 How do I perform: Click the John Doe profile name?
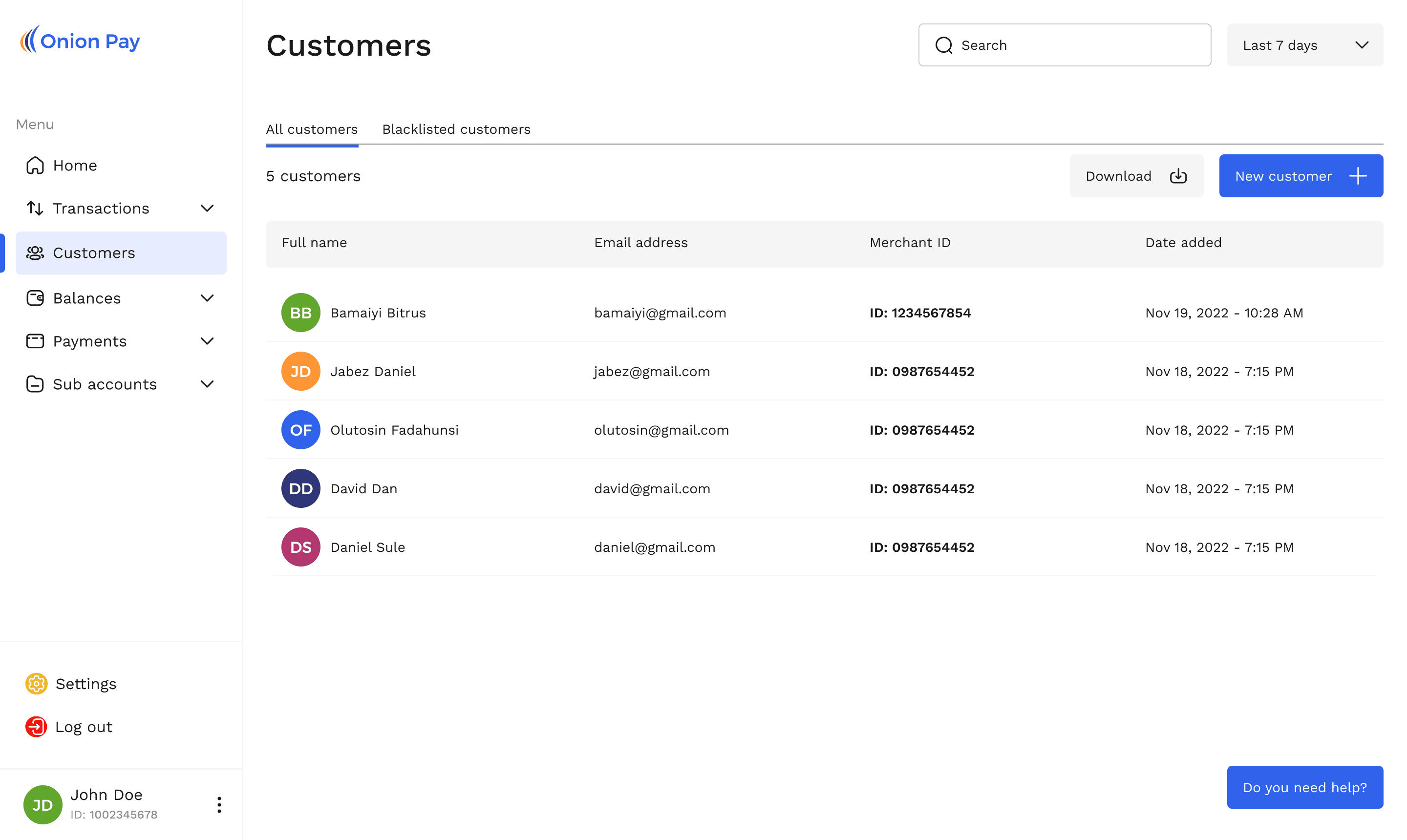point(107,795)
